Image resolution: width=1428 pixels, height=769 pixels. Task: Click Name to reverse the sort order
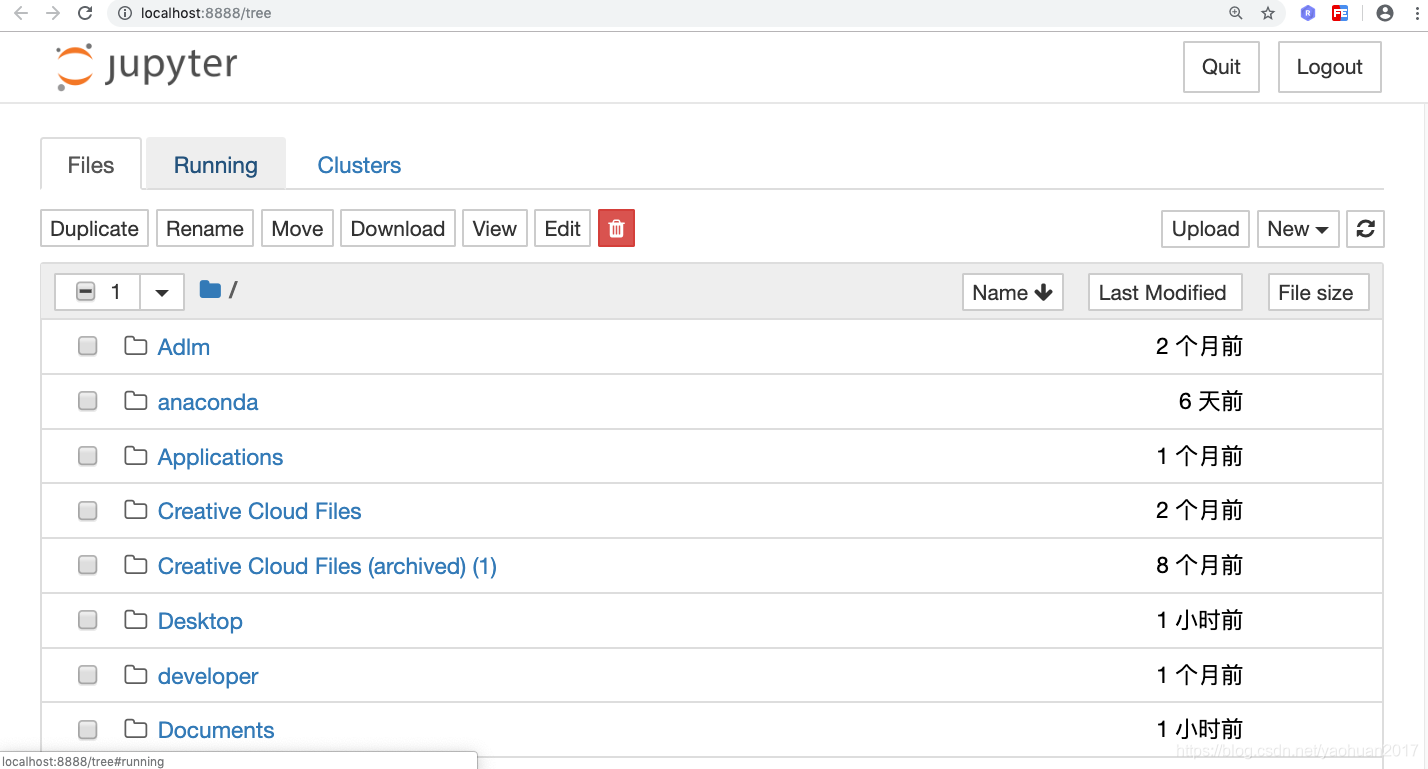pos(1012,292)
